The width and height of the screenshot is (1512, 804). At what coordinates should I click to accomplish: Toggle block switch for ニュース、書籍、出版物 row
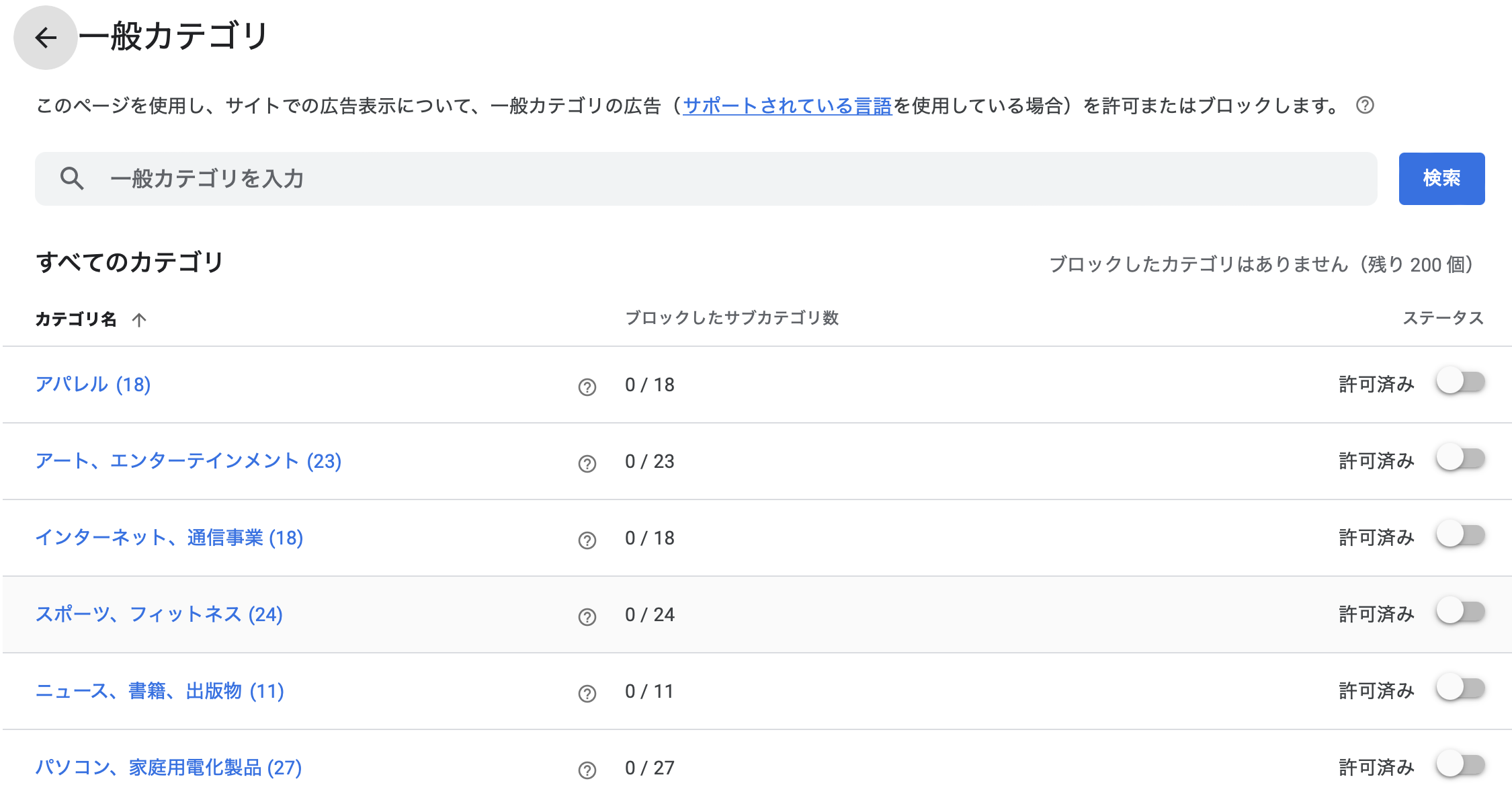coord(1461,688)
